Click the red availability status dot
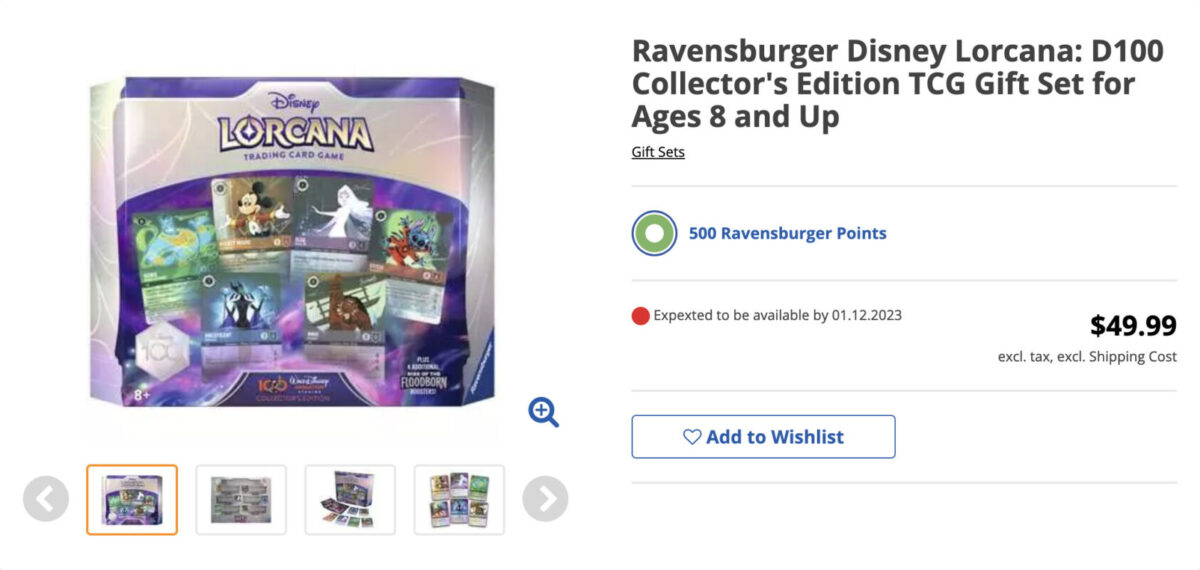Image resolution: width=1200 pixels, height=570 pixels. point(641,316)
